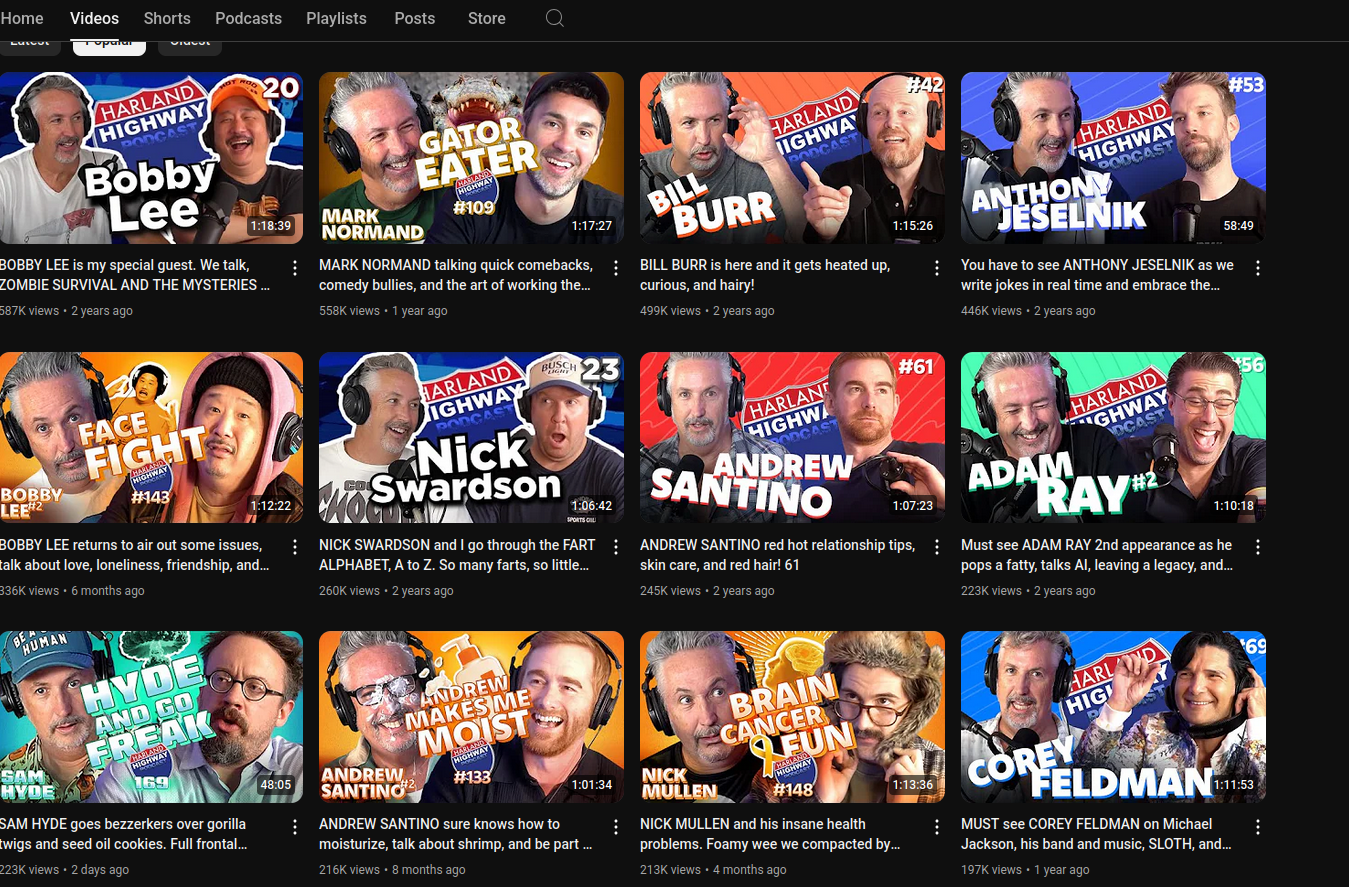The image size is (1349, 887).
Task: Click the '260K views • 2 years ago' text
Action: [386, 591]
